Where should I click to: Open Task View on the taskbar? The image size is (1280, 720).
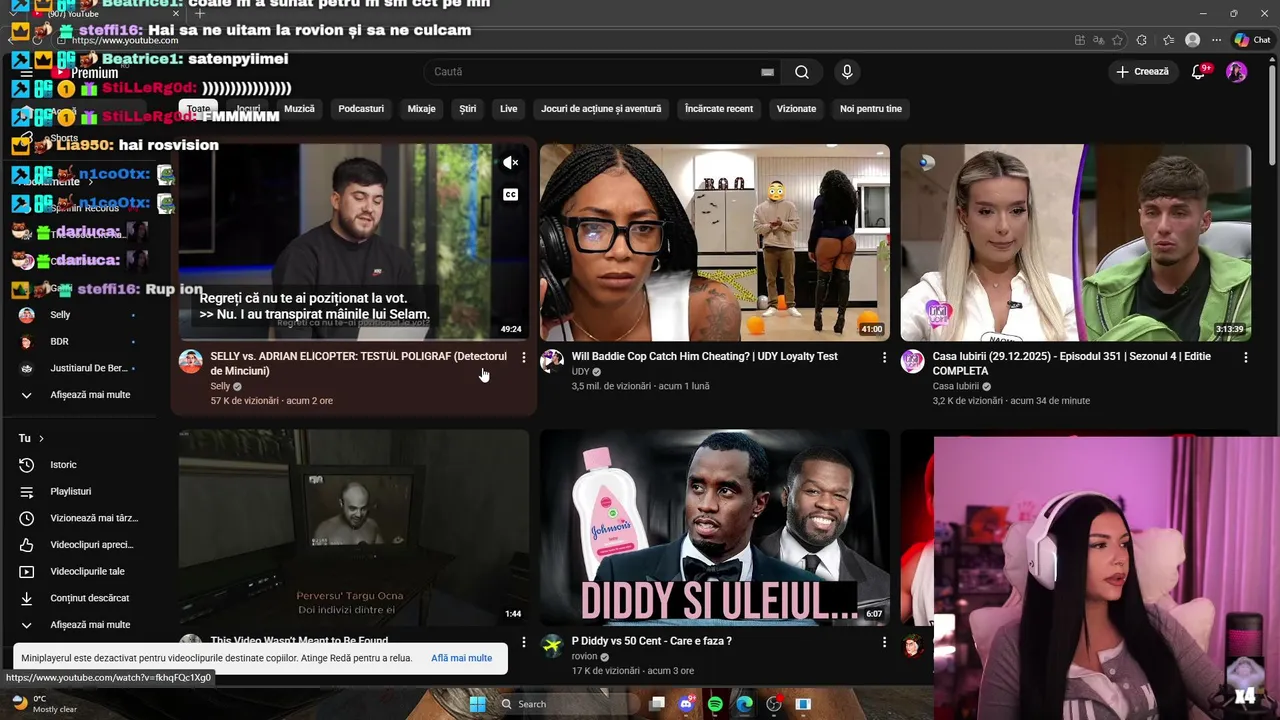click(657, 704)
